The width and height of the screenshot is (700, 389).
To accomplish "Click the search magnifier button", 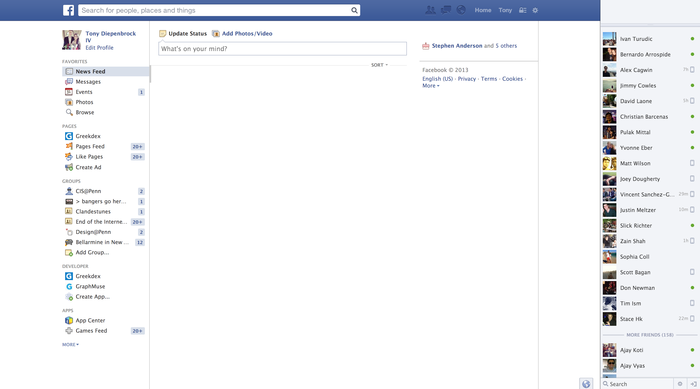I will pos(354,10).
